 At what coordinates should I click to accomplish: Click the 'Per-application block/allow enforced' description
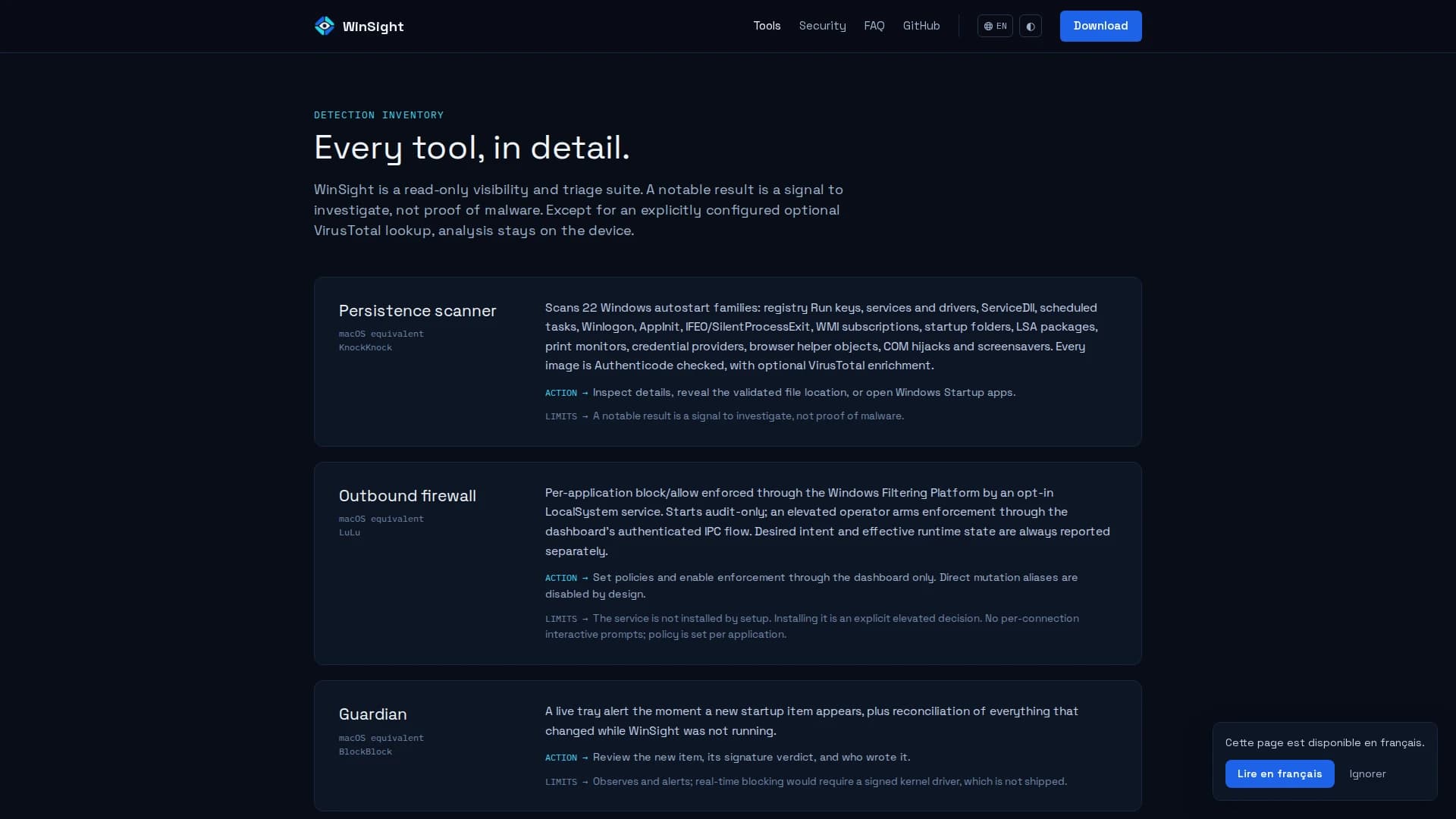click(x=827, y=522)
